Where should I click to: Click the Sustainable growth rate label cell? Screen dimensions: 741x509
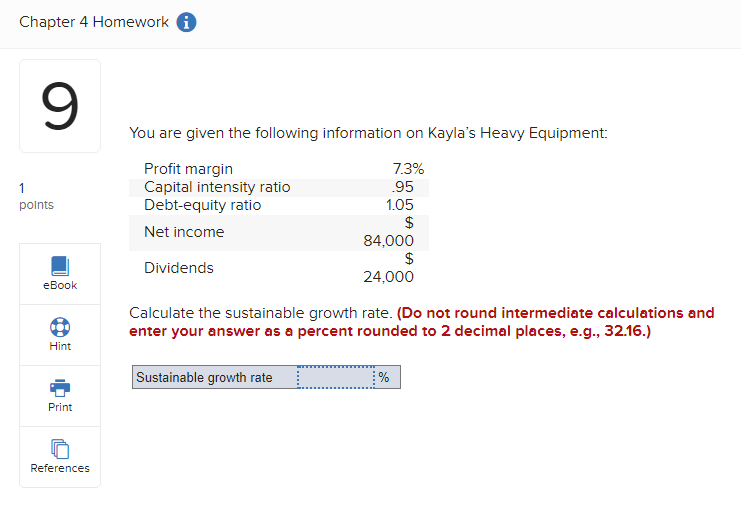click(205, 377)
